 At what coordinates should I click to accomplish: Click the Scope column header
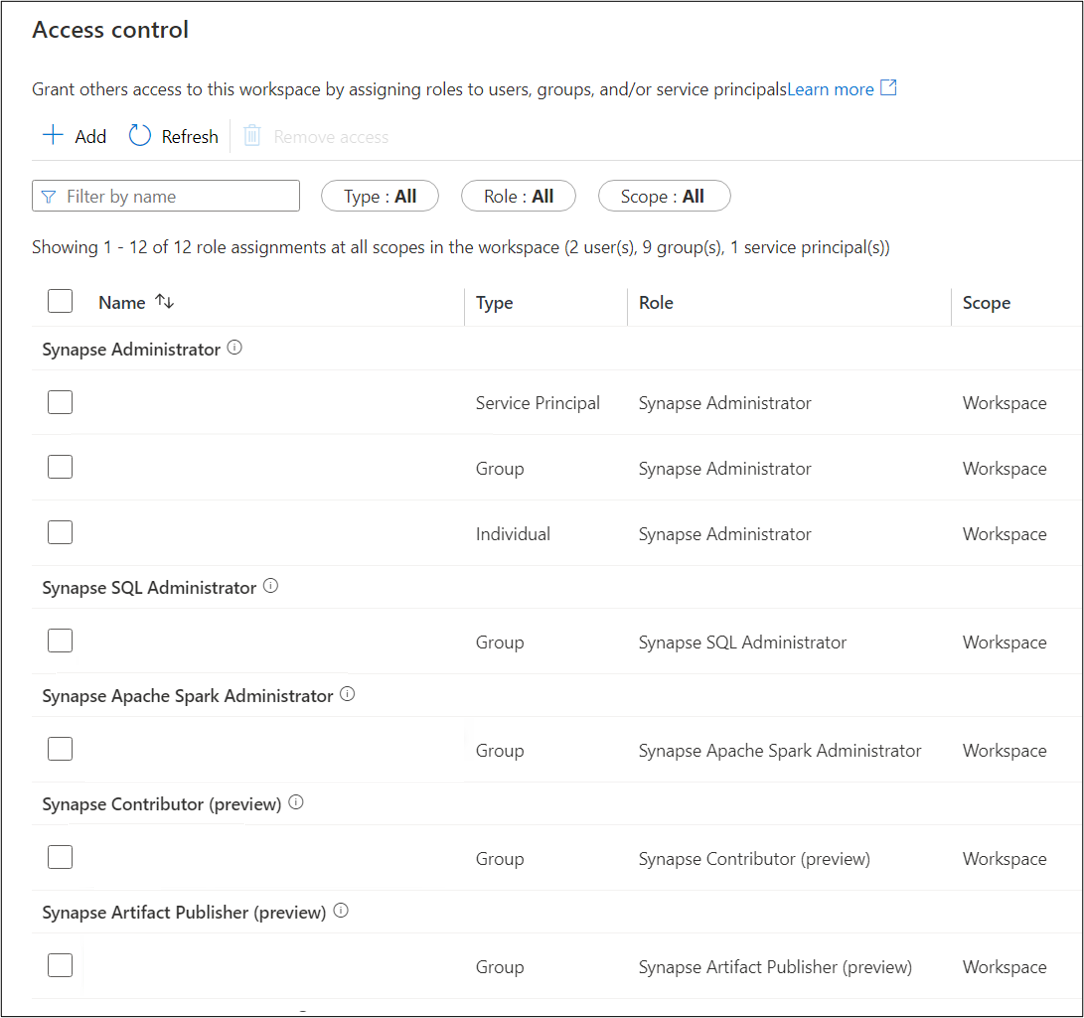pyautogui.click(x=986, y=303)
